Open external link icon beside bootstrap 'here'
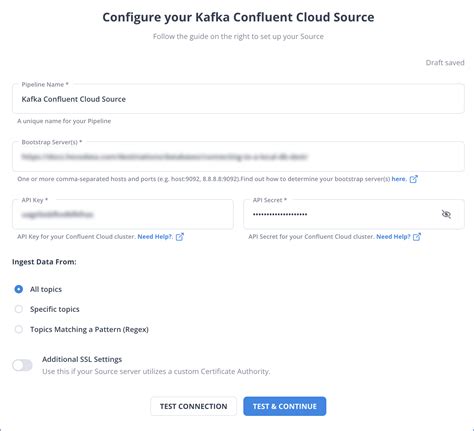The image size is (474, 431). (413, 179)
